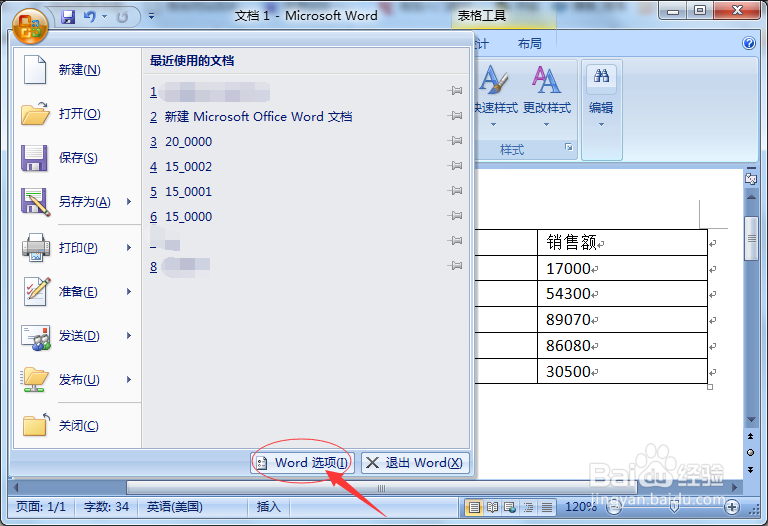768x526 pixels.
Task: Open the 快速样式 gallery
Action: (x=495, y=96)
